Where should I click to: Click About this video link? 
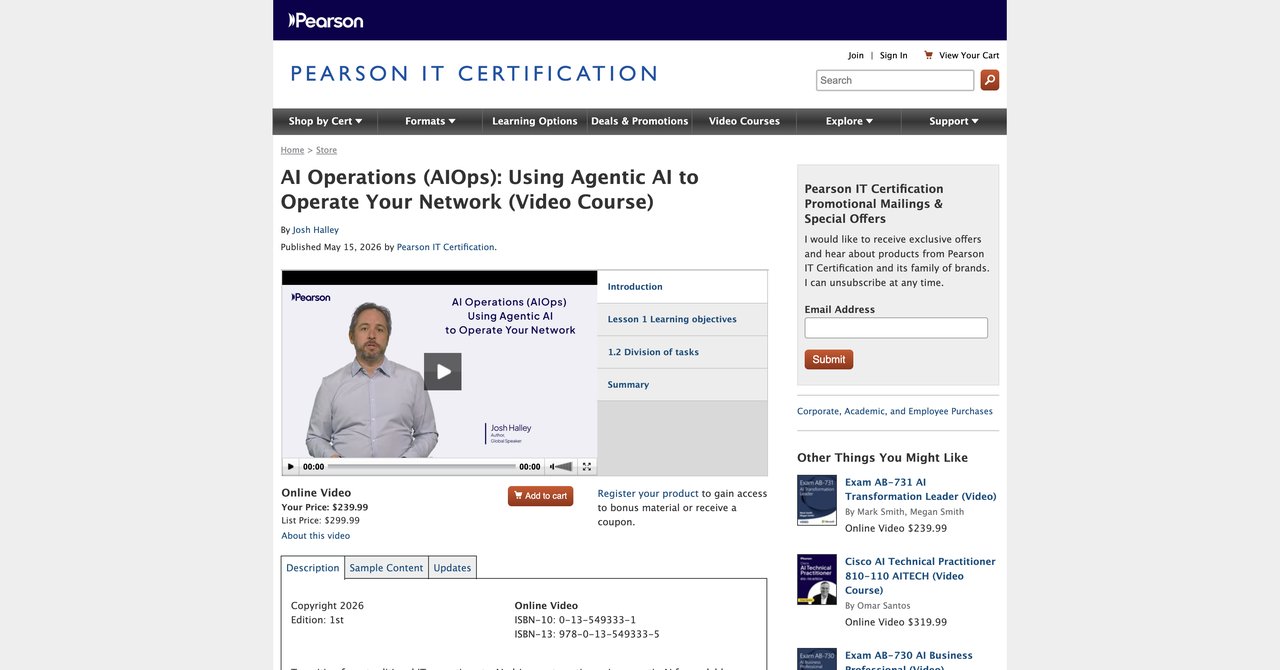click(316, 536)
